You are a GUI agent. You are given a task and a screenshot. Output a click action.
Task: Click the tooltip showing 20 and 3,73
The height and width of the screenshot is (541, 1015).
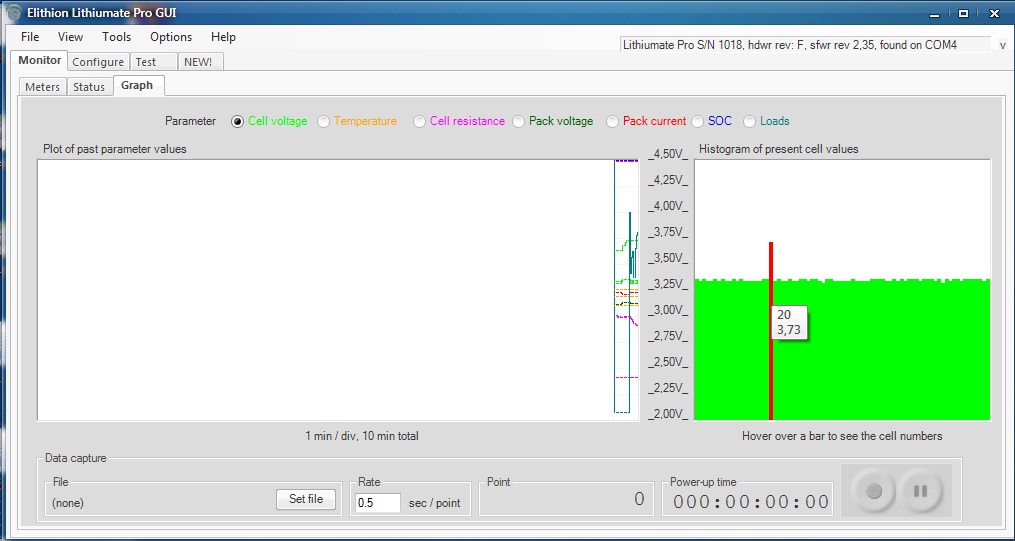pos(789,322)
